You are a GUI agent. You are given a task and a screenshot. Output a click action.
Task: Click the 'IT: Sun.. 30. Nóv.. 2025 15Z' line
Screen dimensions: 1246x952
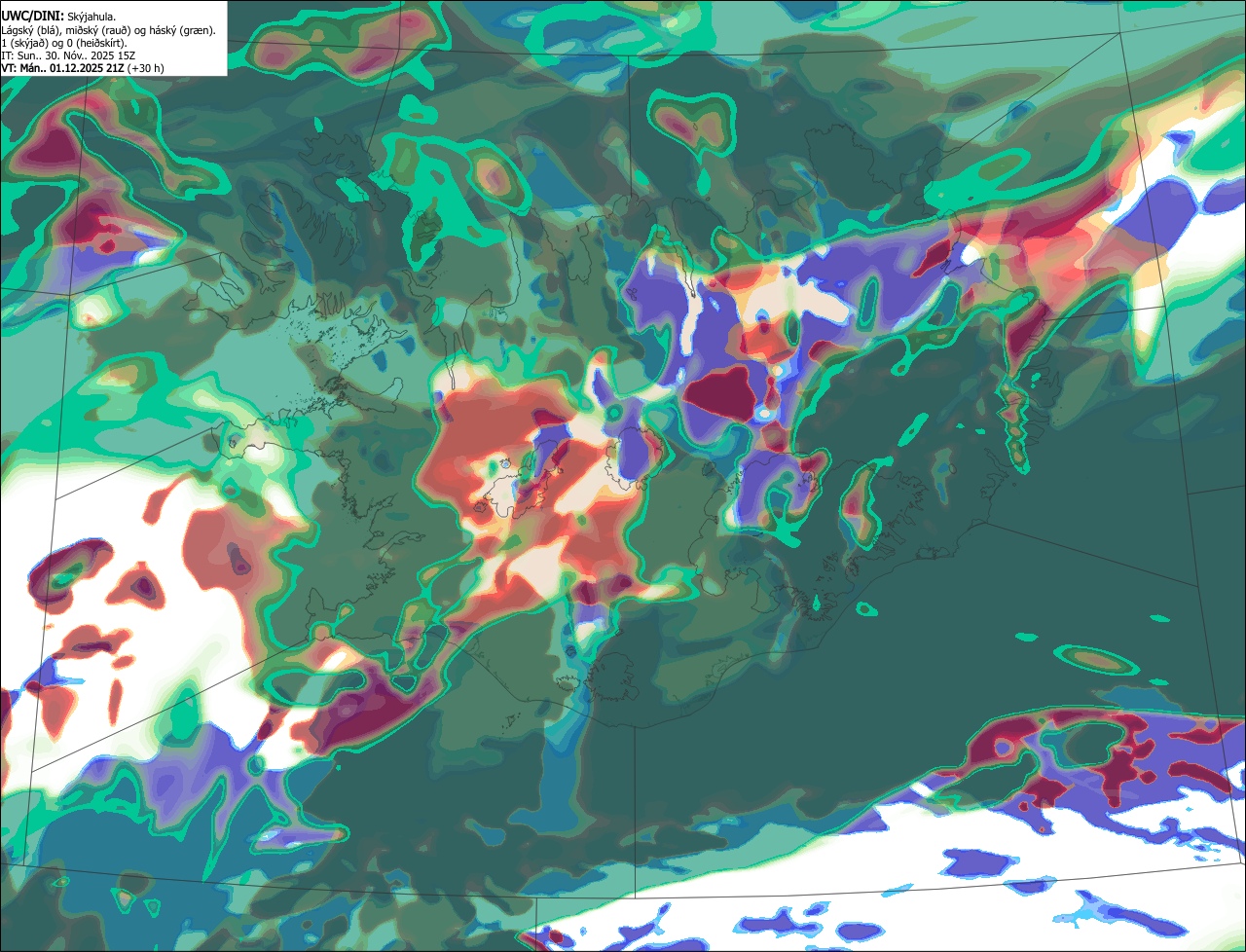(67, 56)
